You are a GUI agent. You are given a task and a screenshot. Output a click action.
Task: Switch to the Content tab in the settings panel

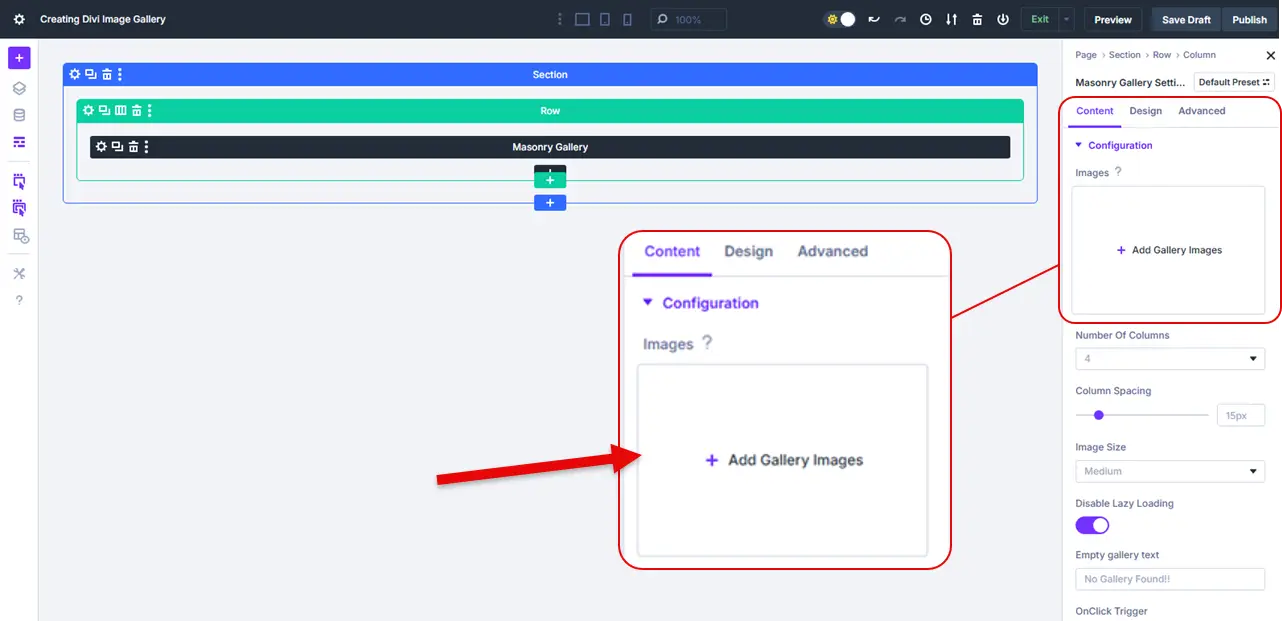[1095, 111]
